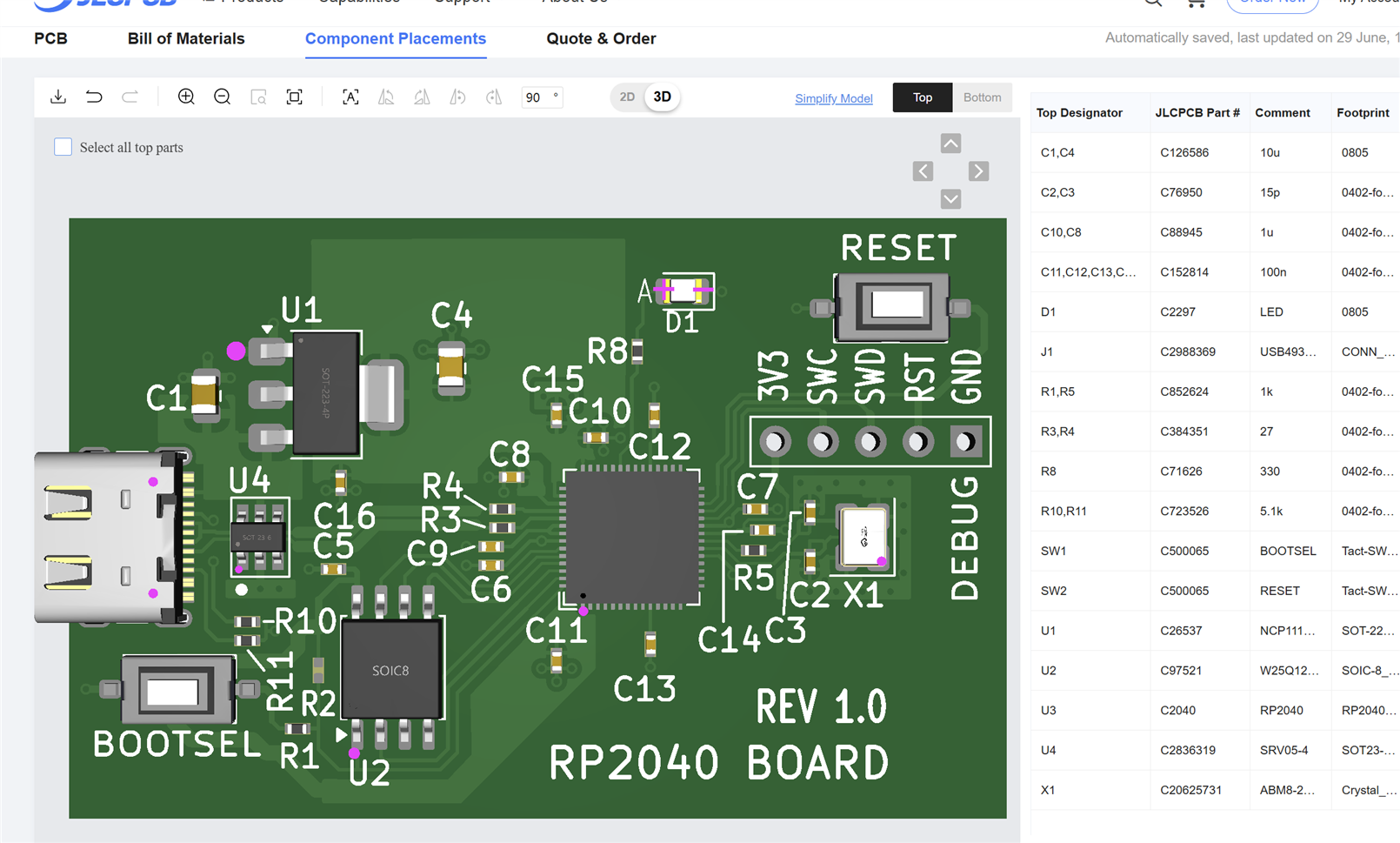Select the C2,C3 designator row
Viewport: 1400px width, 843px height.
(x=1215, y=192)
